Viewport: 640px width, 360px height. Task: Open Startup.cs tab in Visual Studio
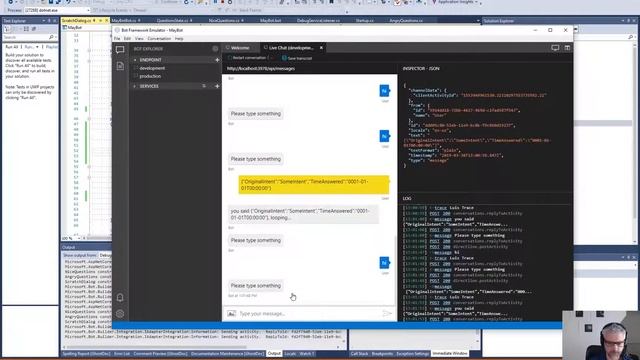click(364, 20)
